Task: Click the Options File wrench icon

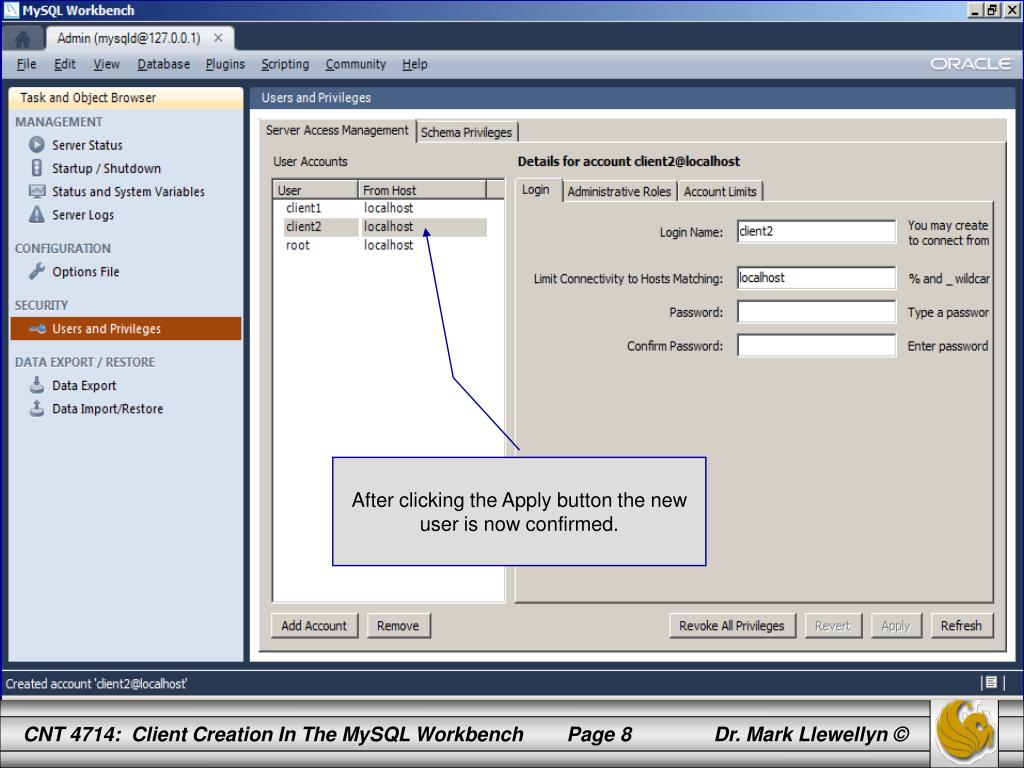Action: click(x=37, y=271)
